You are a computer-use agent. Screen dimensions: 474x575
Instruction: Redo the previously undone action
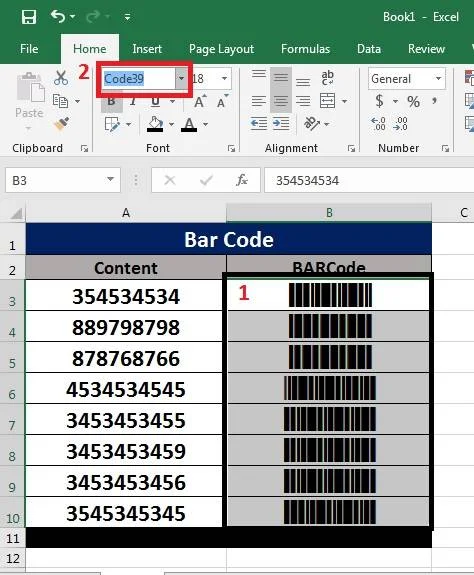(93, 17)
